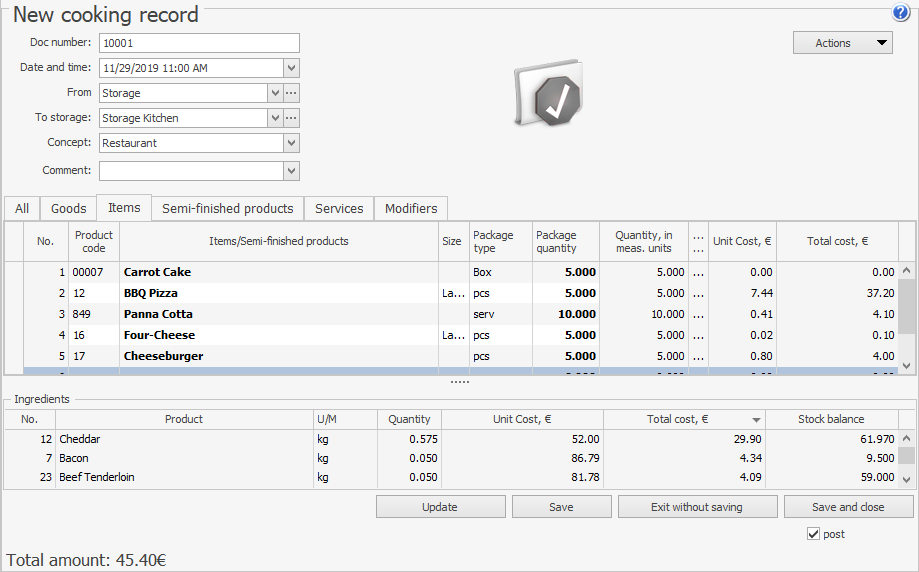The image size is (919, 572).
Task: Click the Save and close button
Action: pos(848,507)
